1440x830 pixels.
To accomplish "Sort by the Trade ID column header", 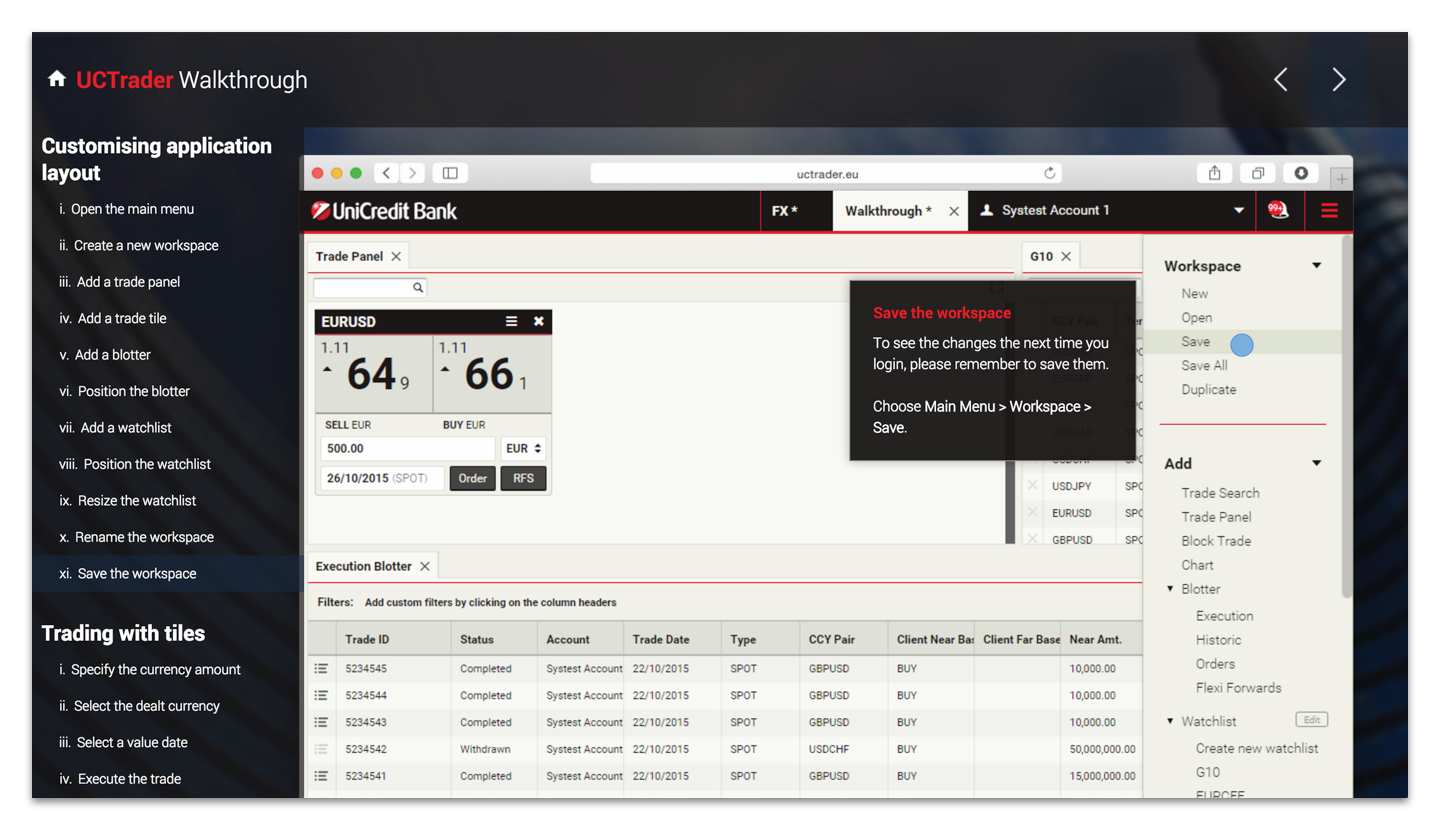I will coord(394,639).
